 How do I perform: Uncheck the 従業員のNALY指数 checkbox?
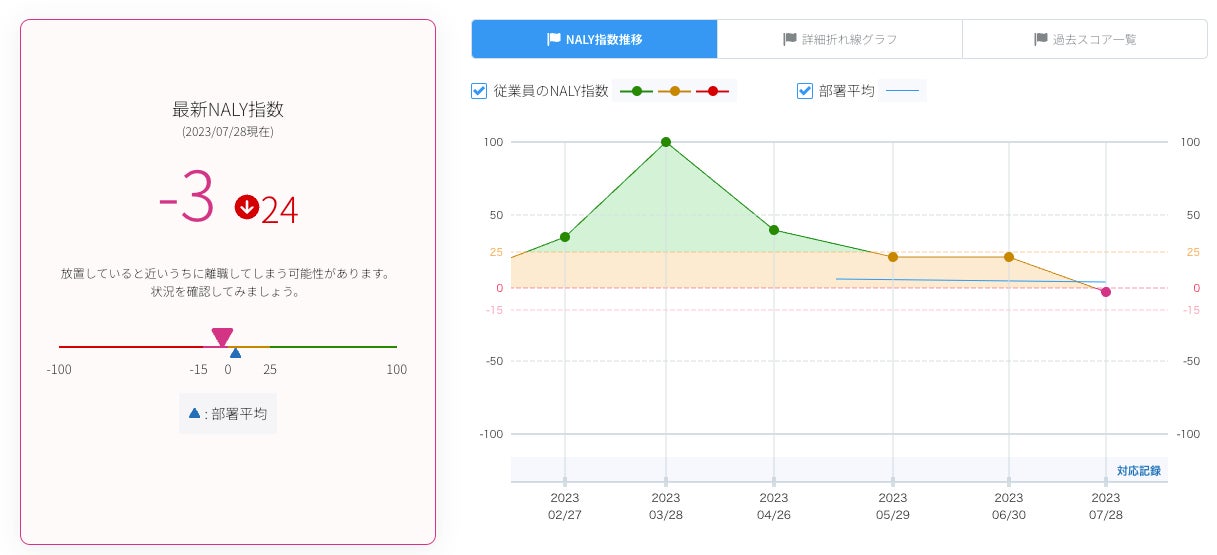[x=479, y=91]
